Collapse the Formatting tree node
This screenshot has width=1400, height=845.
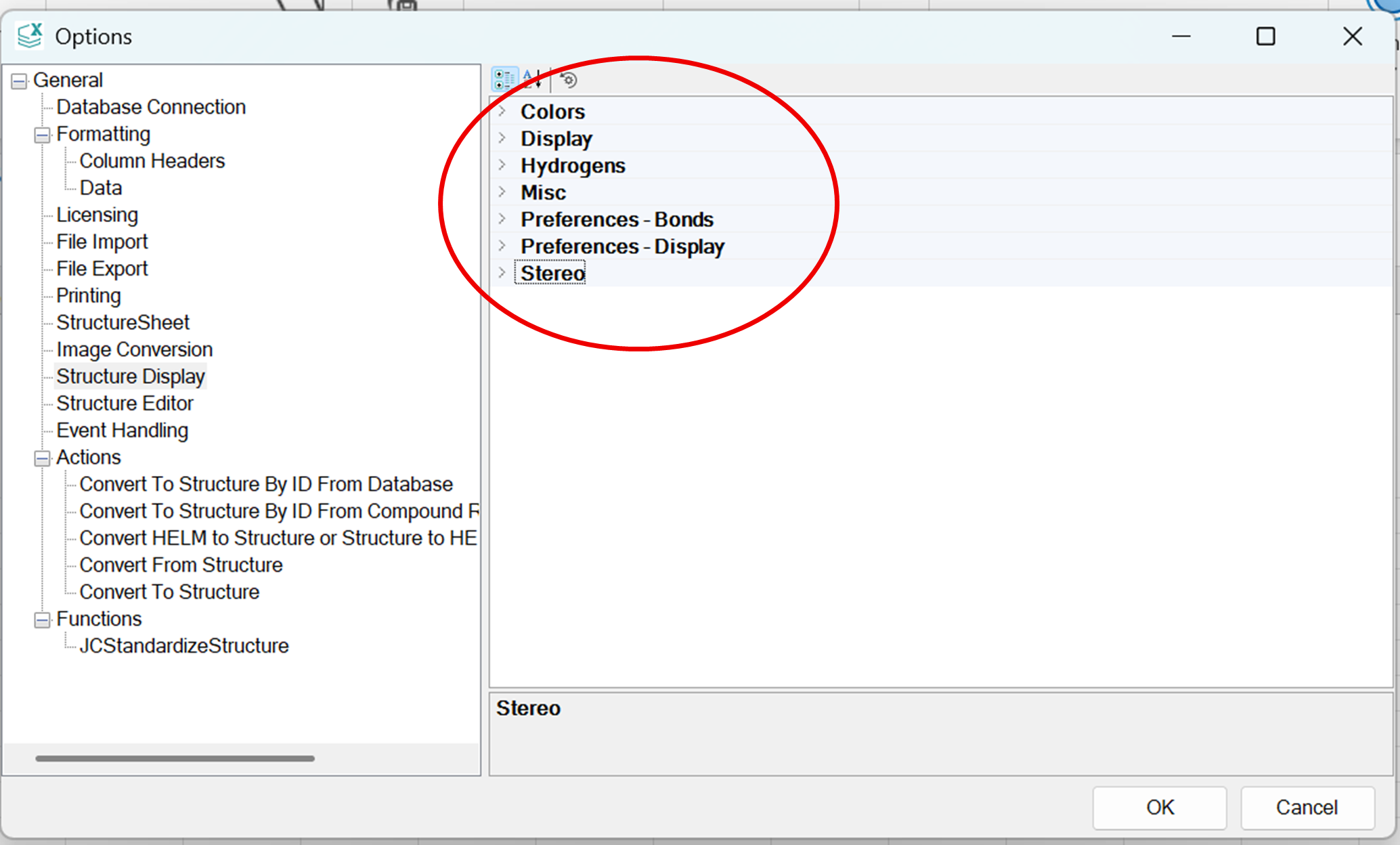pos(42,135)
